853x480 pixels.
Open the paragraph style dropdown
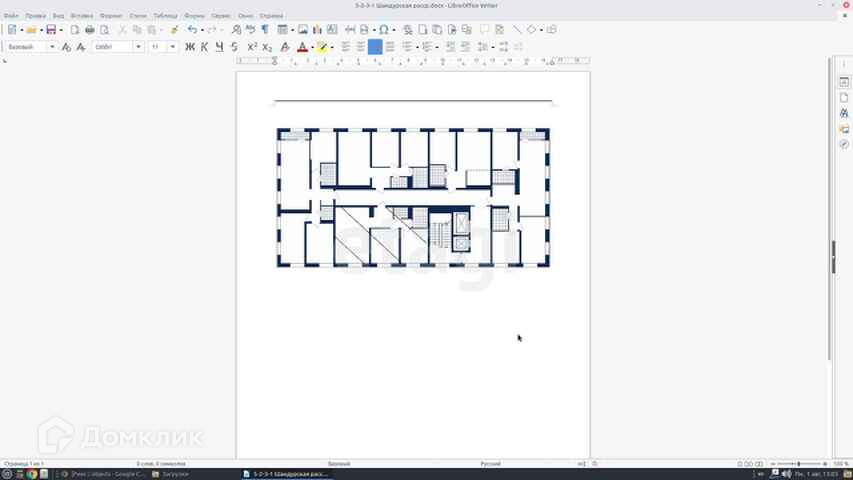coord(52,47)
